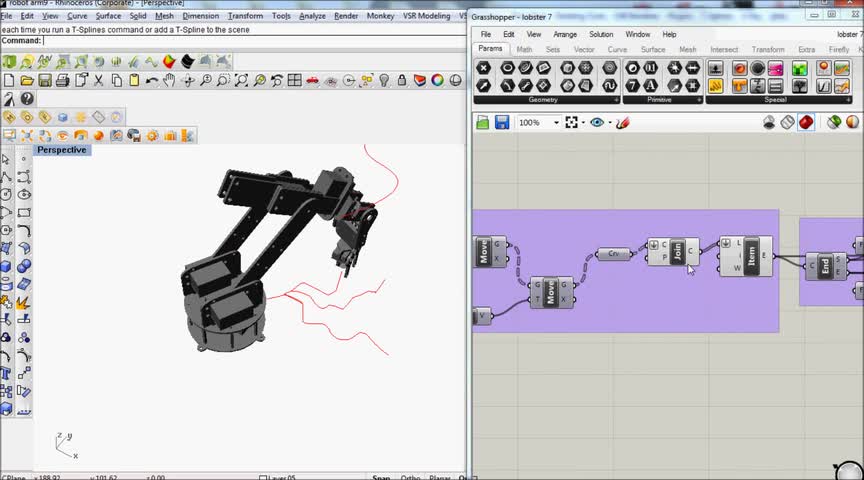The width and height of the screenshot is (864, 480).
Task: Expand the Geometry panel in Params
Action: [615, 100]
